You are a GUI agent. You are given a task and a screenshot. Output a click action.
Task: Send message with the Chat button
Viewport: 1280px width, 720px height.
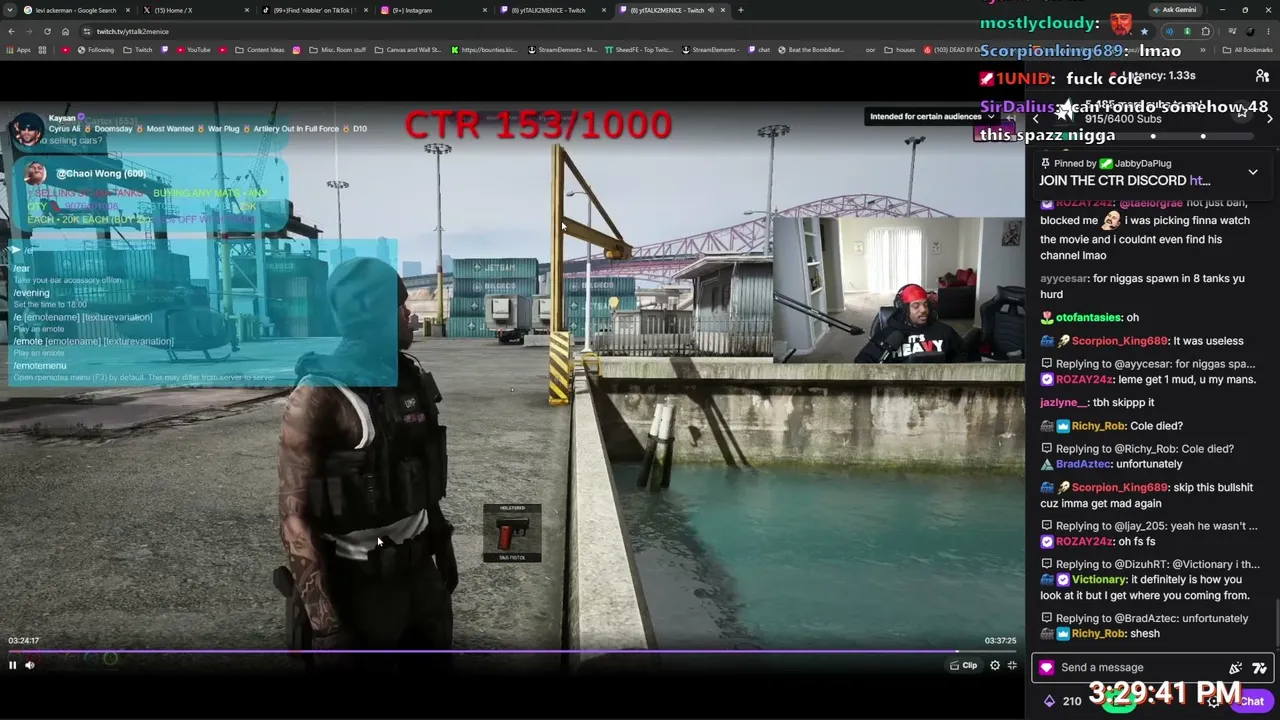point(1251,701)
